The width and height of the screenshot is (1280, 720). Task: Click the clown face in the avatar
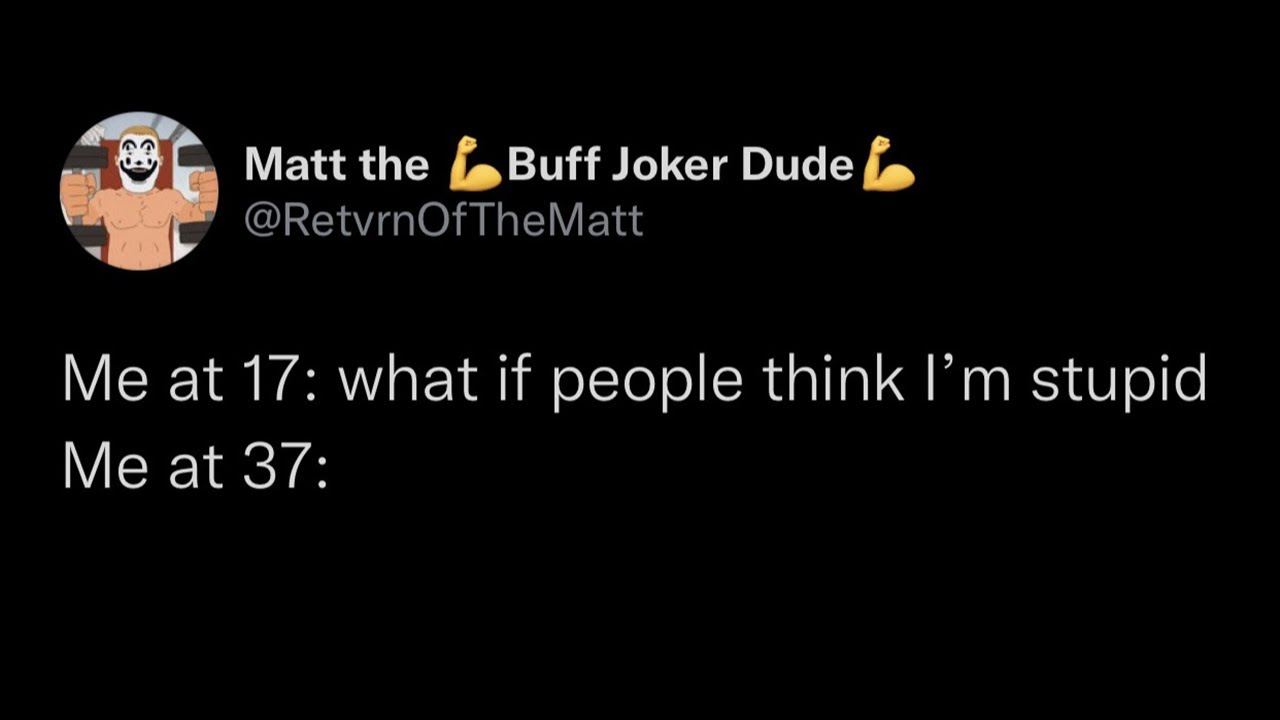[x=138, y=160]
